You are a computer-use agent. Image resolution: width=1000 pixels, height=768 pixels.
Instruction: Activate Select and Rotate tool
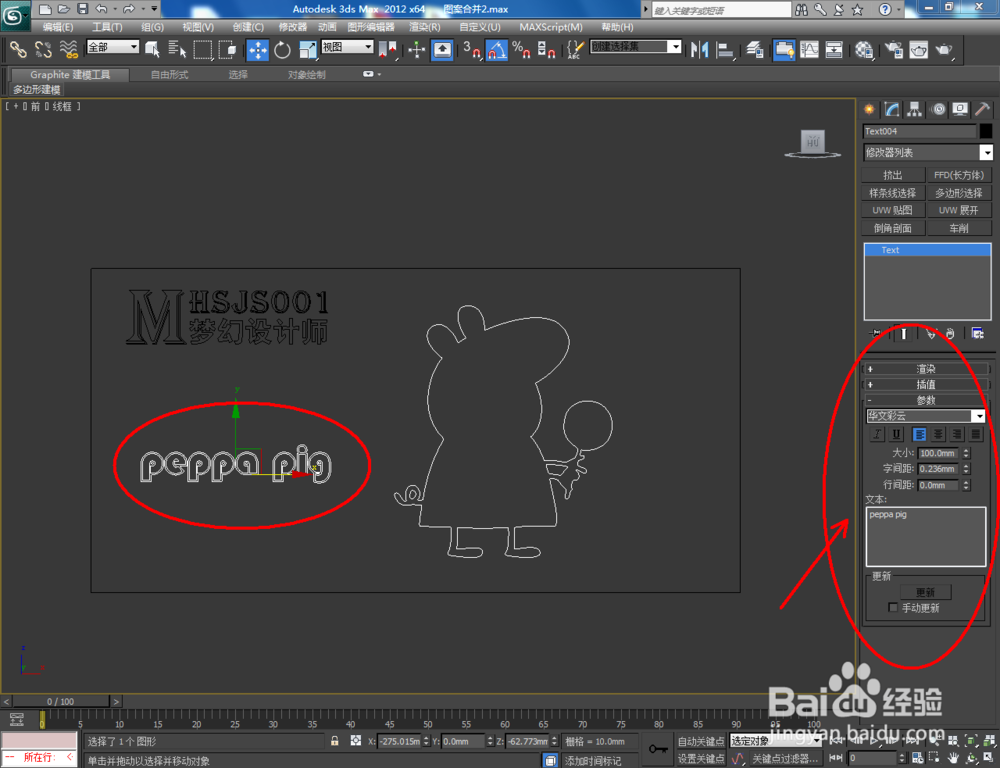coord(283,49)
